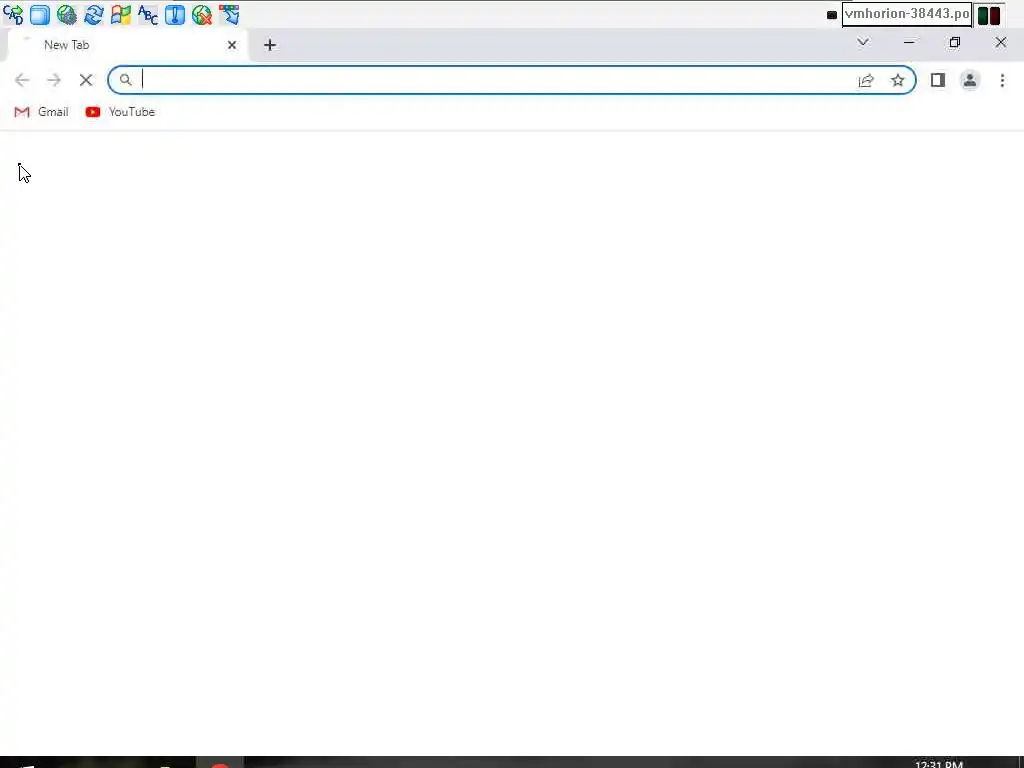Share this page via share icon

[x=866, y=80]
